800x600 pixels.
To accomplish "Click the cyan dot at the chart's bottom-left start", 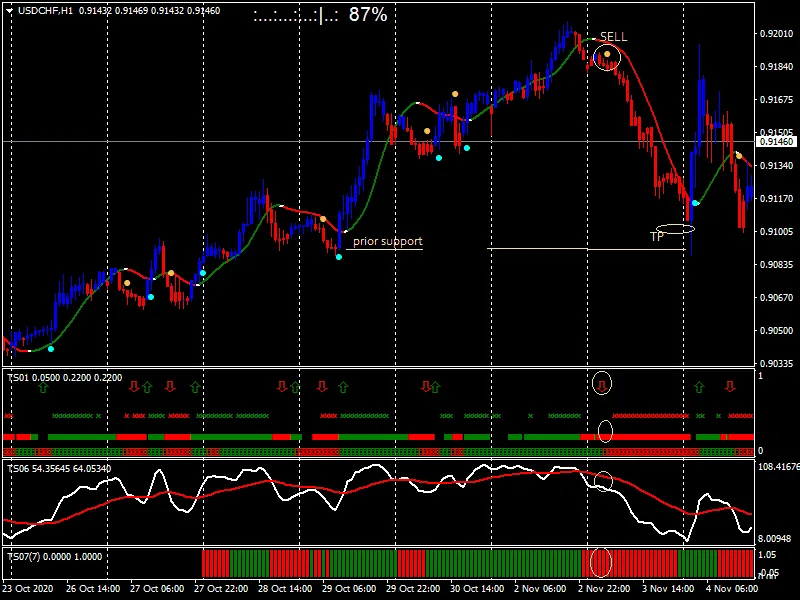I will [x=49, y=350].
